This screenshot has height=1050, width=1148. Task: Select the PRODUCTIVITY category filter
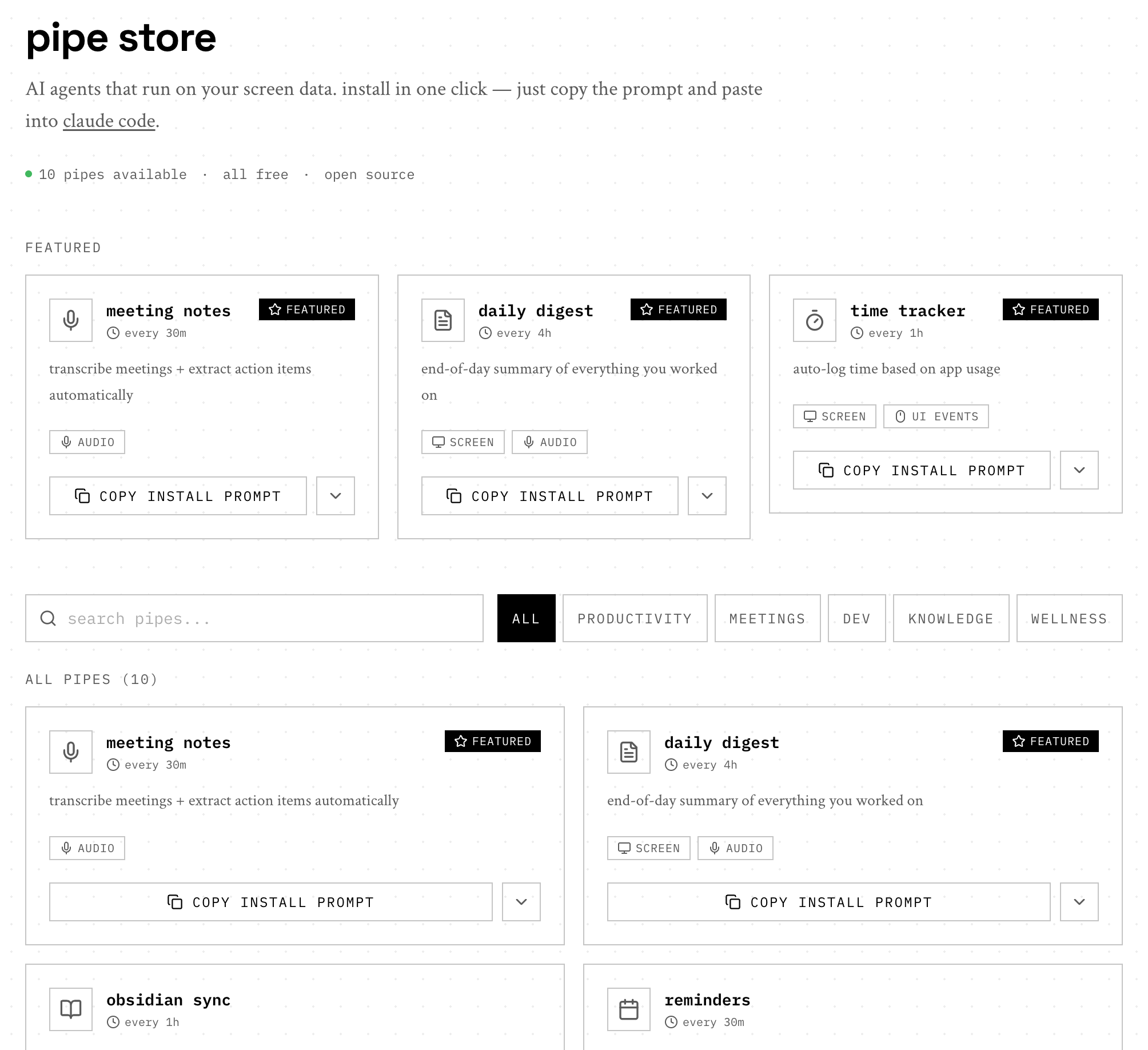click(x=635, y=618)
